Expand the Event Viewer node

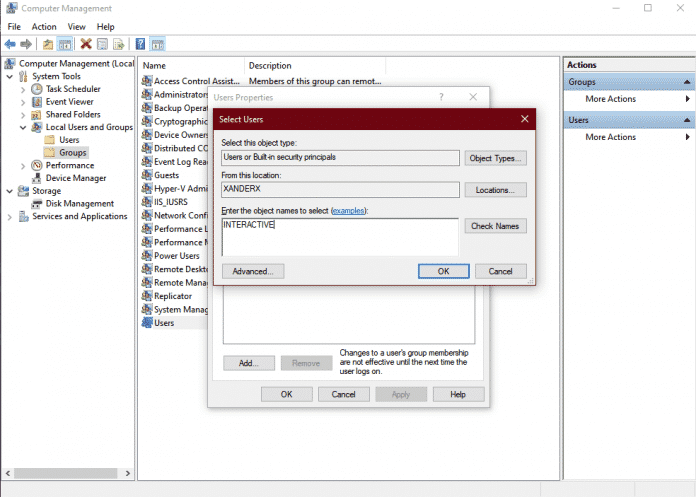[24, 102]
